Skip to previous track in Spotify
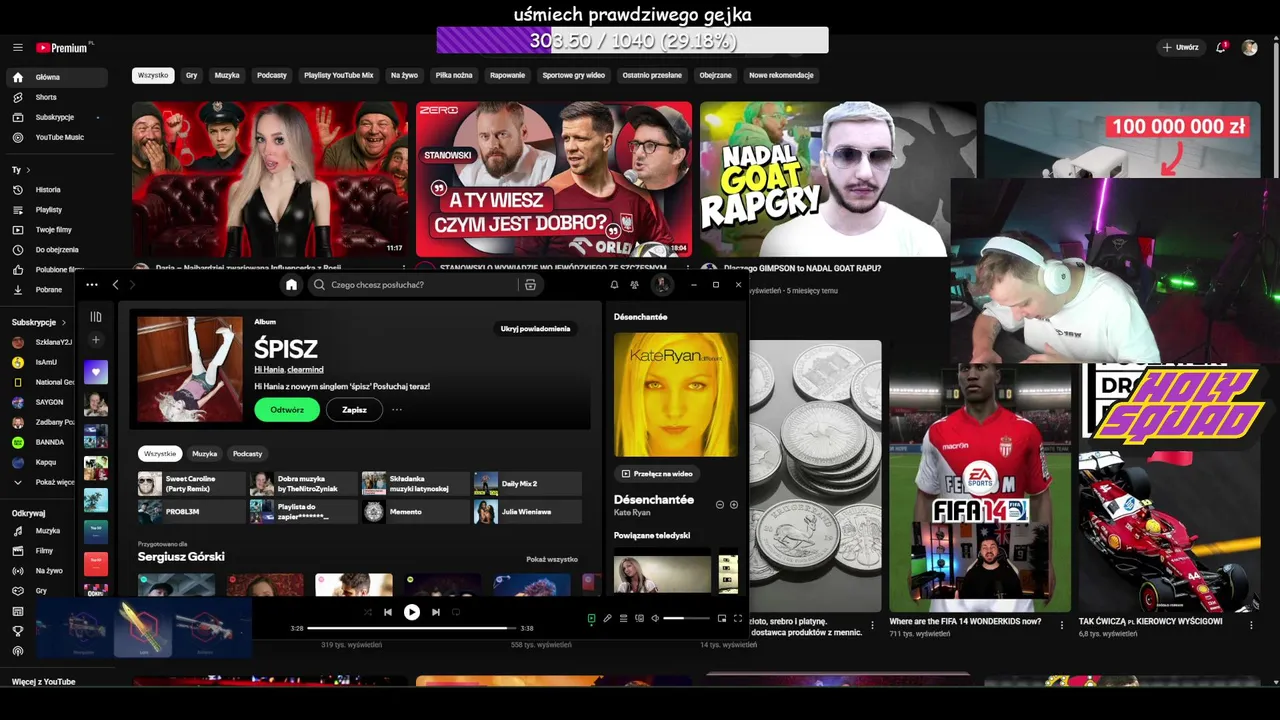The image size is (1280, 720). click(x=388, y=612)
